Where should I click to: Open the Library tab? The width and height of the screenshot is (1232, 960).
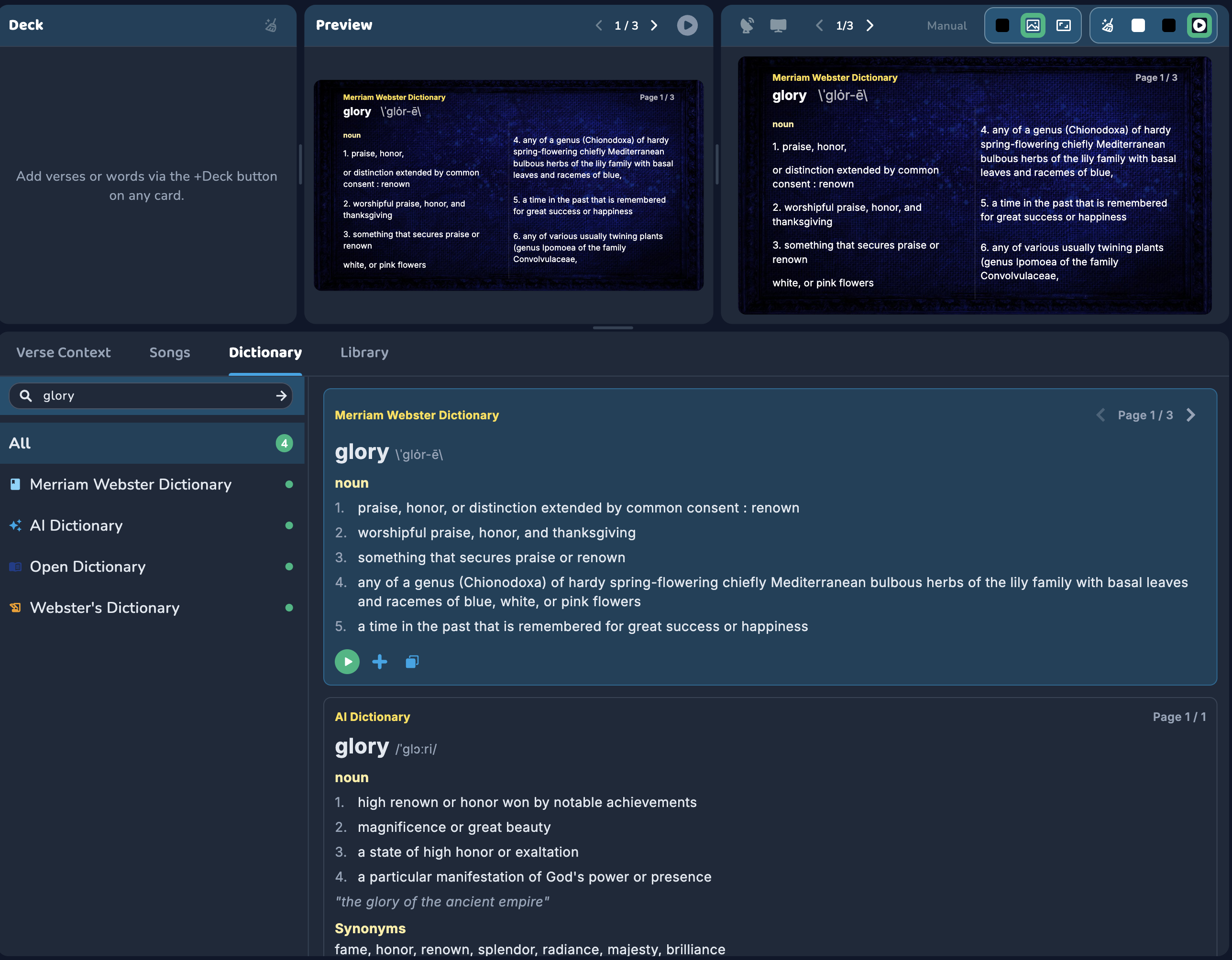(364, 352)
